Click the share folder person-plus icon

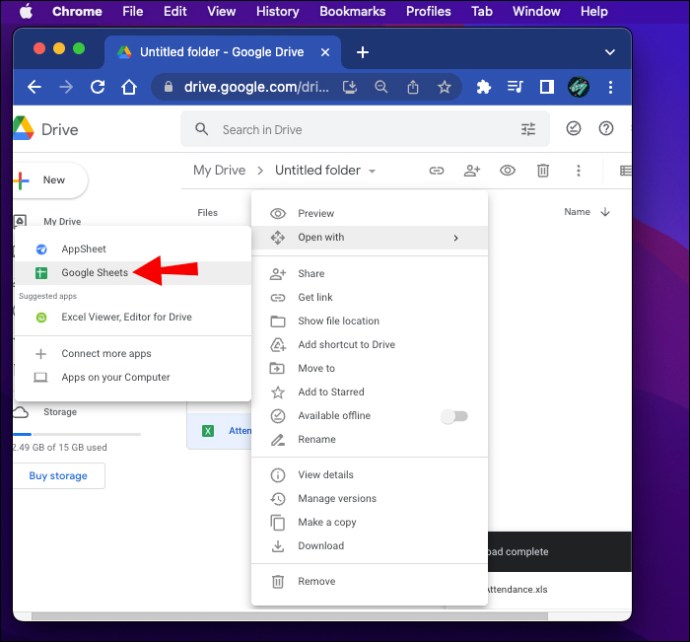(472, 170)
